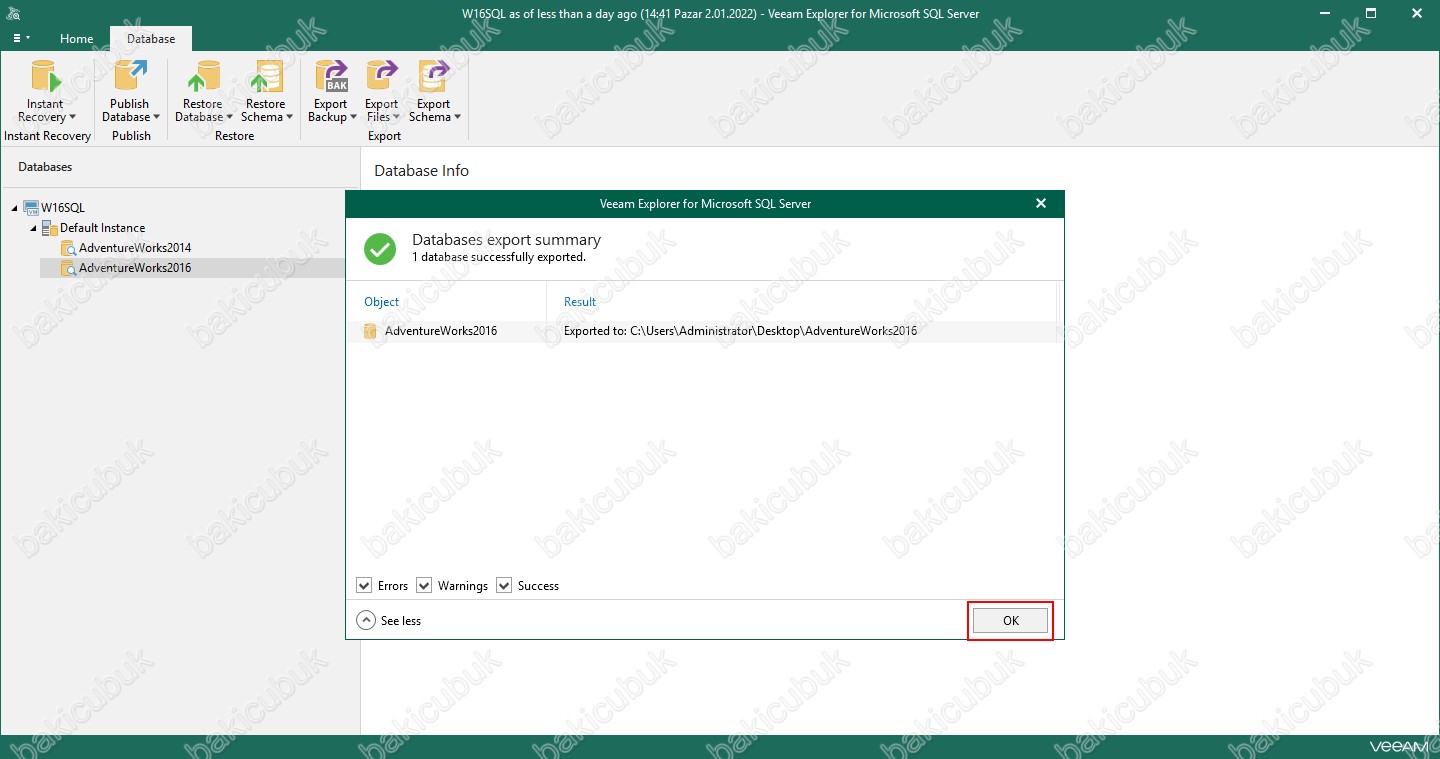1440x759 pixels.
Task: Click the Instant Recovery ribbon icon
Action: coord(45,77)
